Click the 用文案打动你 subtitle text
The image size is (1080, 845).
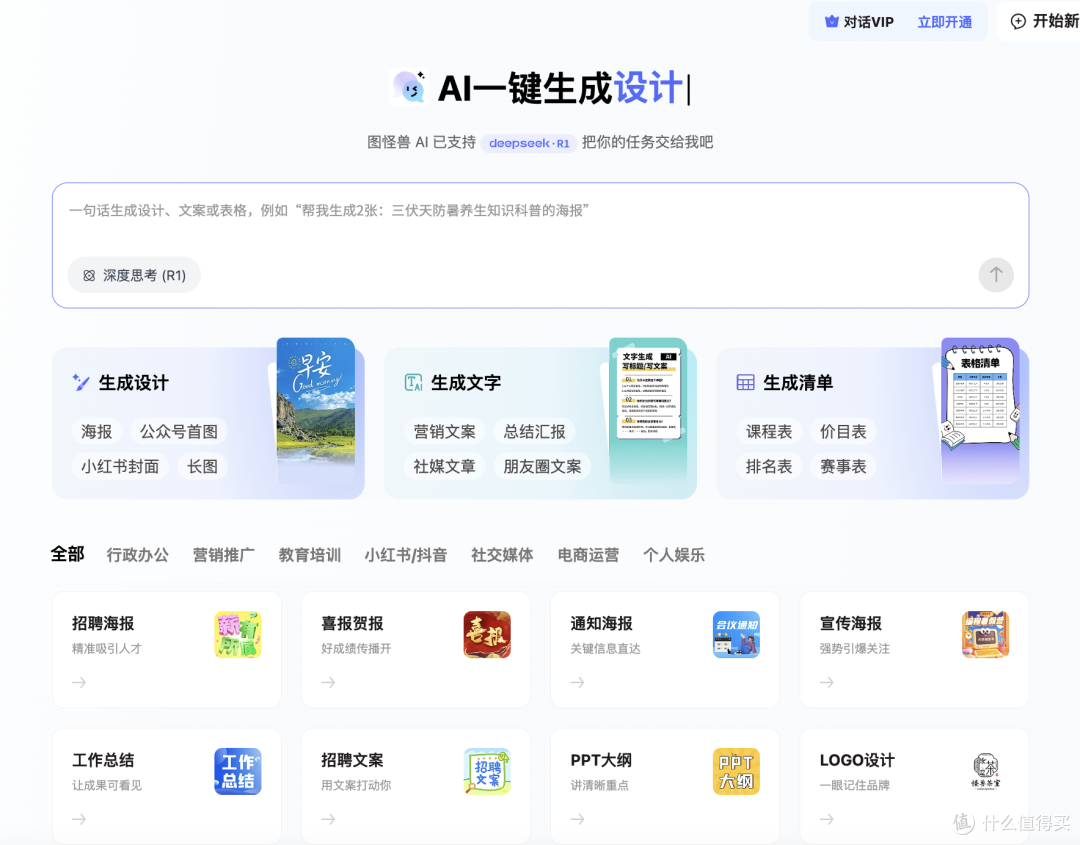pyautogui.click(x=356, y=785)
